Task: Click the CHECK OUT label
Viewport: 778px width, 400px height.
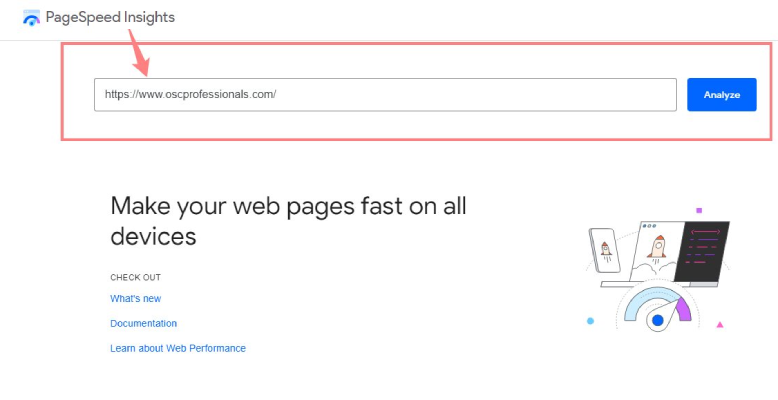Action: pyautogui.click(x=135, y=277)
